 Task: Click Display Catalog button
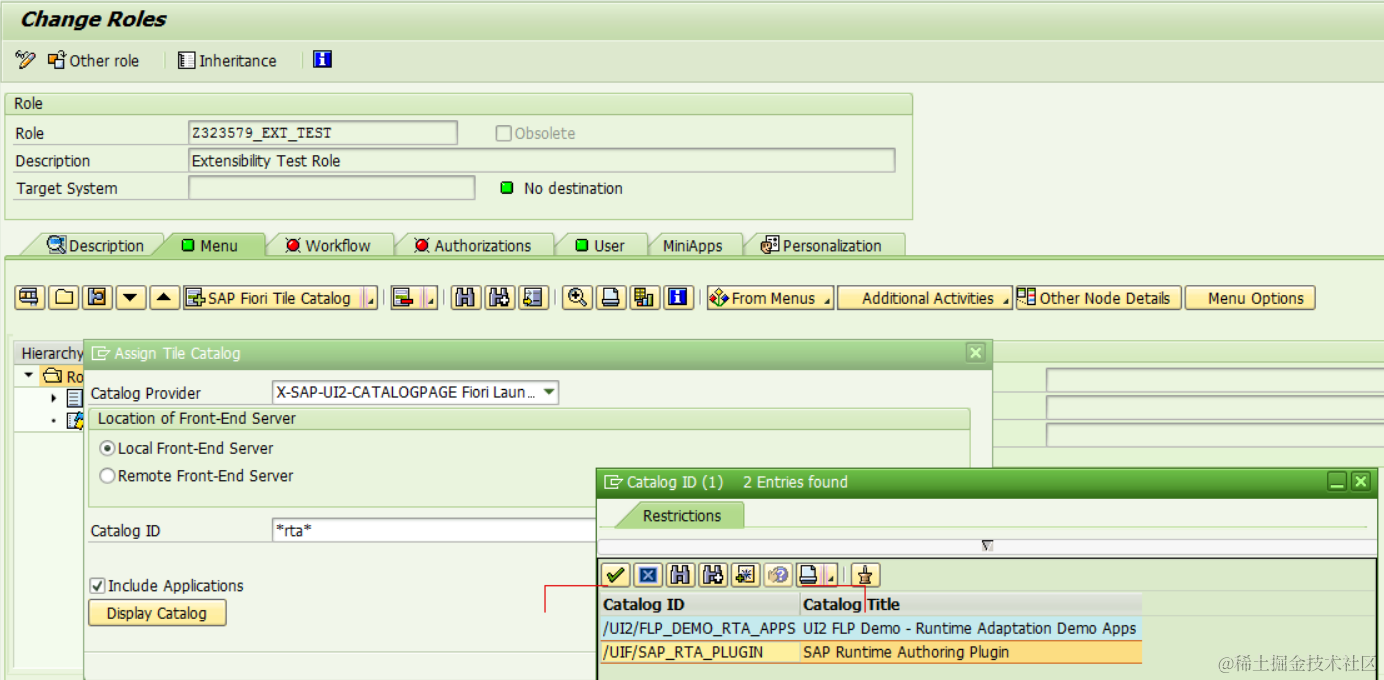pyautogui.click(x=157, y=613)
